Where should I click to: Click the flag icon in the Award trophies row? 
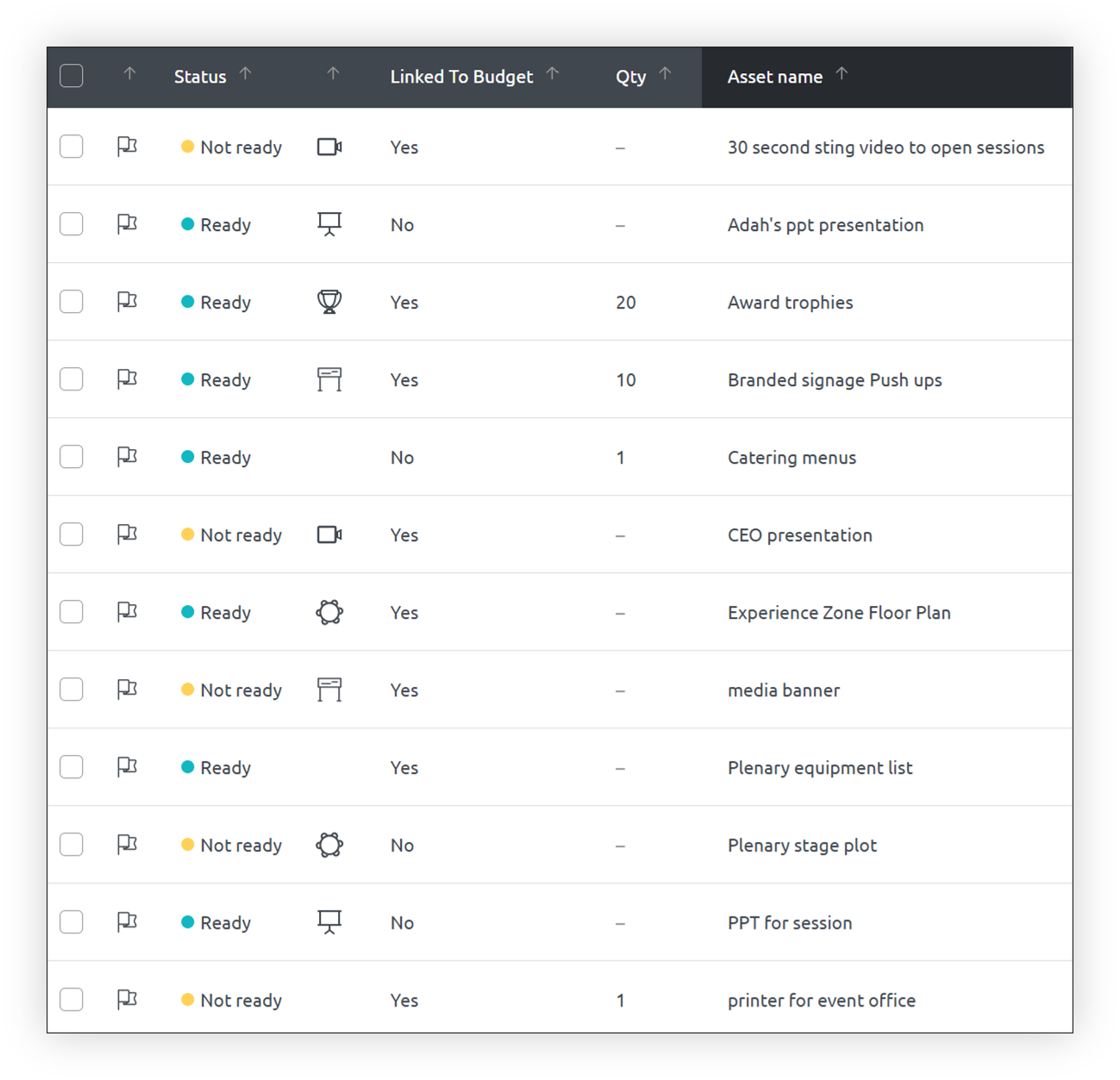(x=127, y=302)
